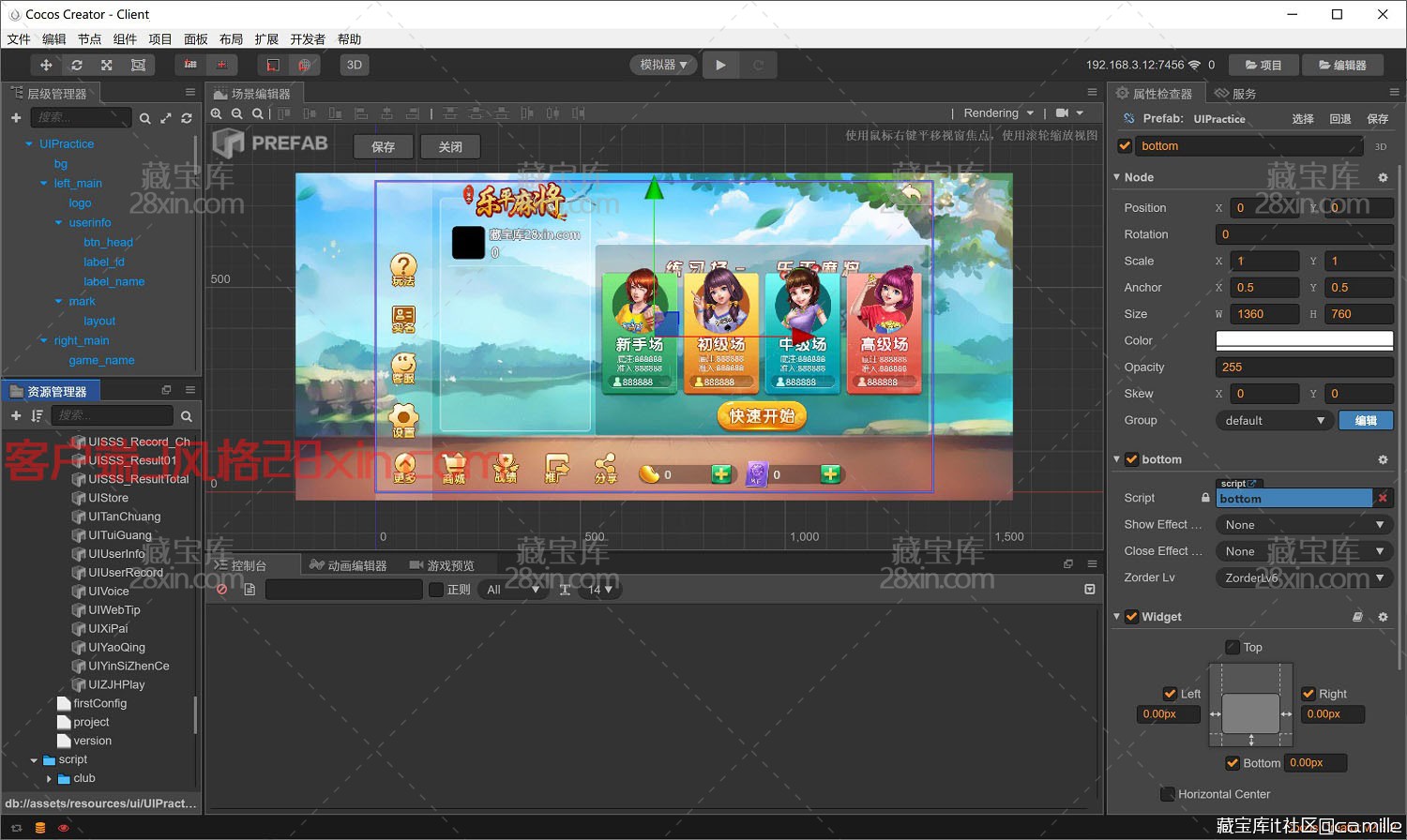Open the Rendering dropdown in scene editor

click(998, 112)
